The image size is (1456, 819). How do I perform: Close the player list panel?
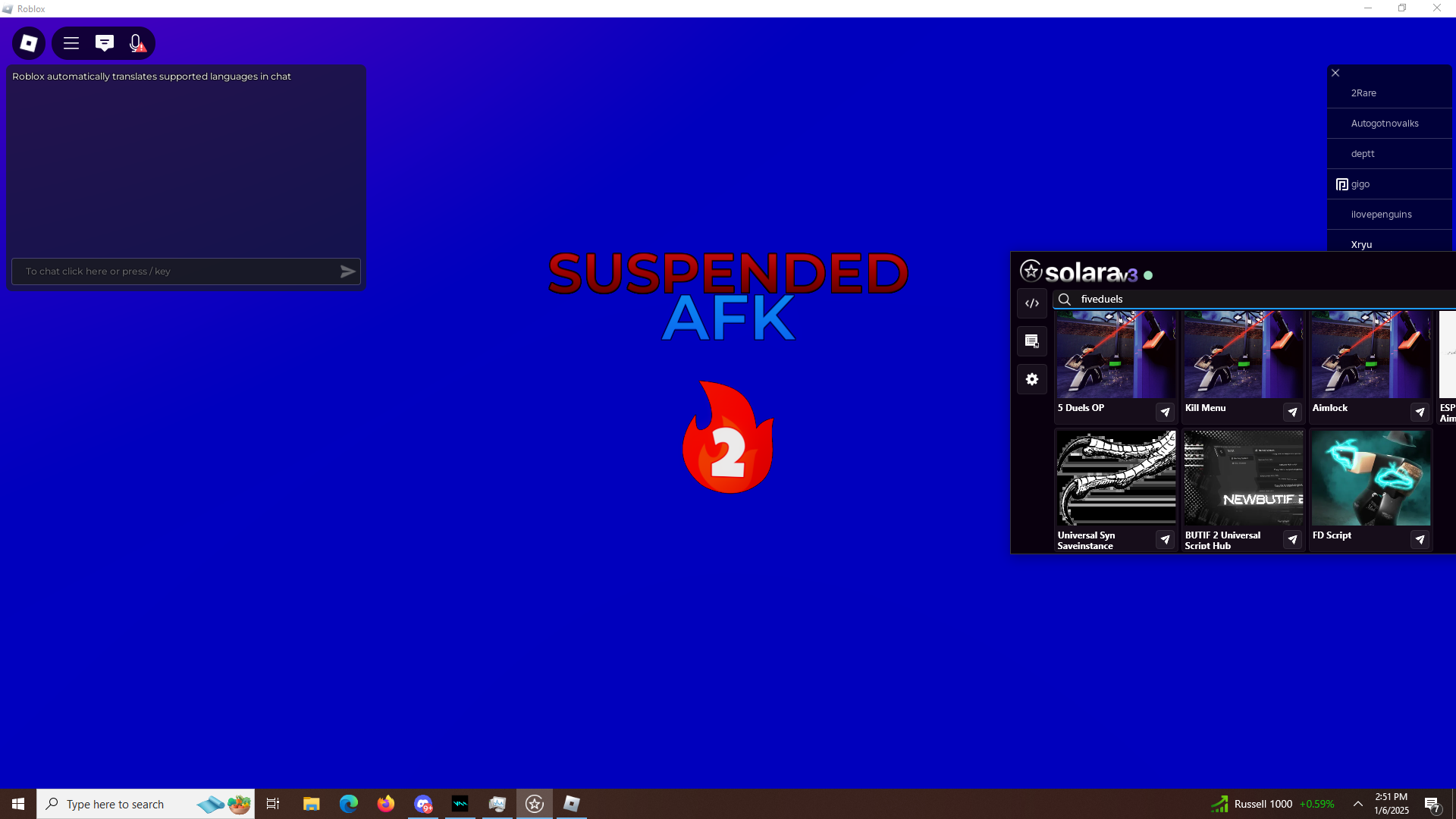[1335, 73]
